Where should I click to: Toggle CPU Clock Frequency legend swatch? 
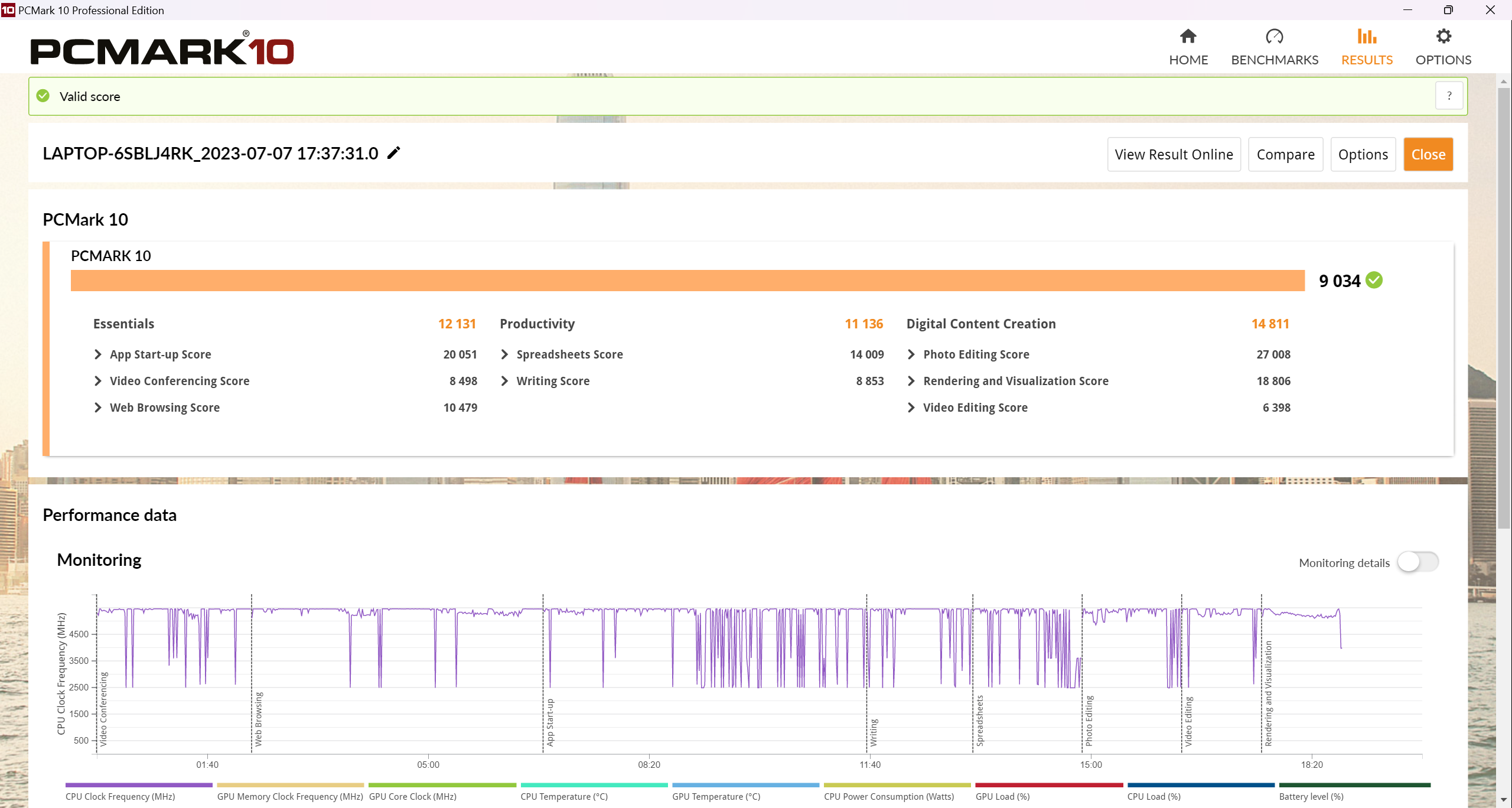pyautogui.click(x=139, y=785)
